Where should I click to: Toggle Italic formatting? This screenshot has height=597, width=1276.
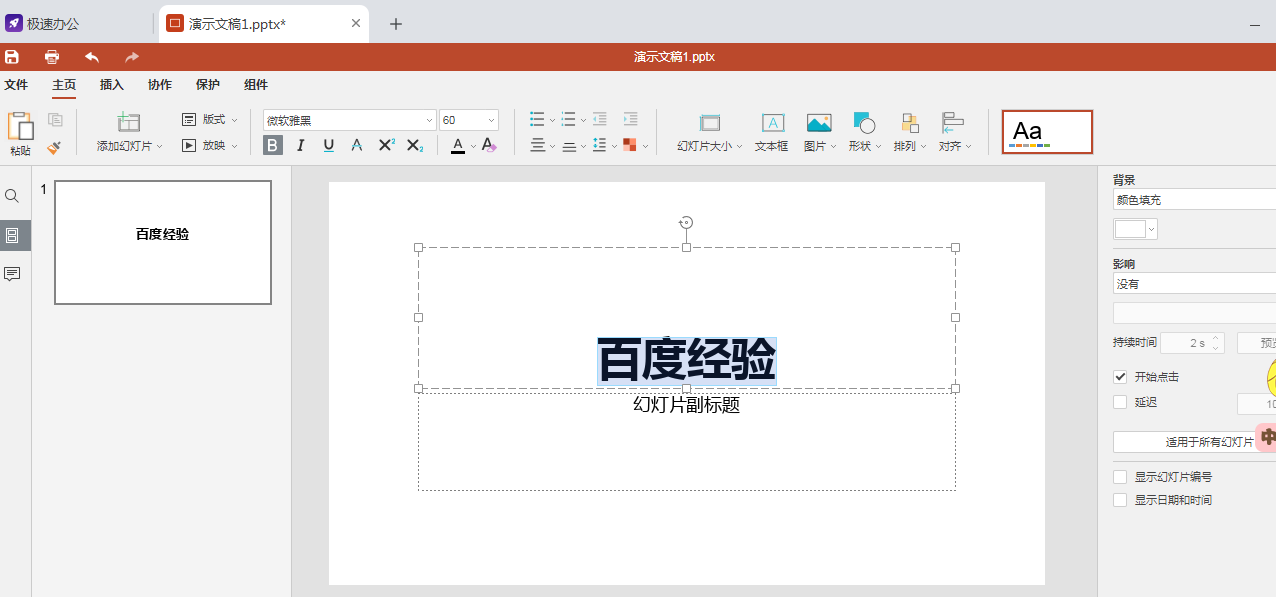(x=300, y=146)
